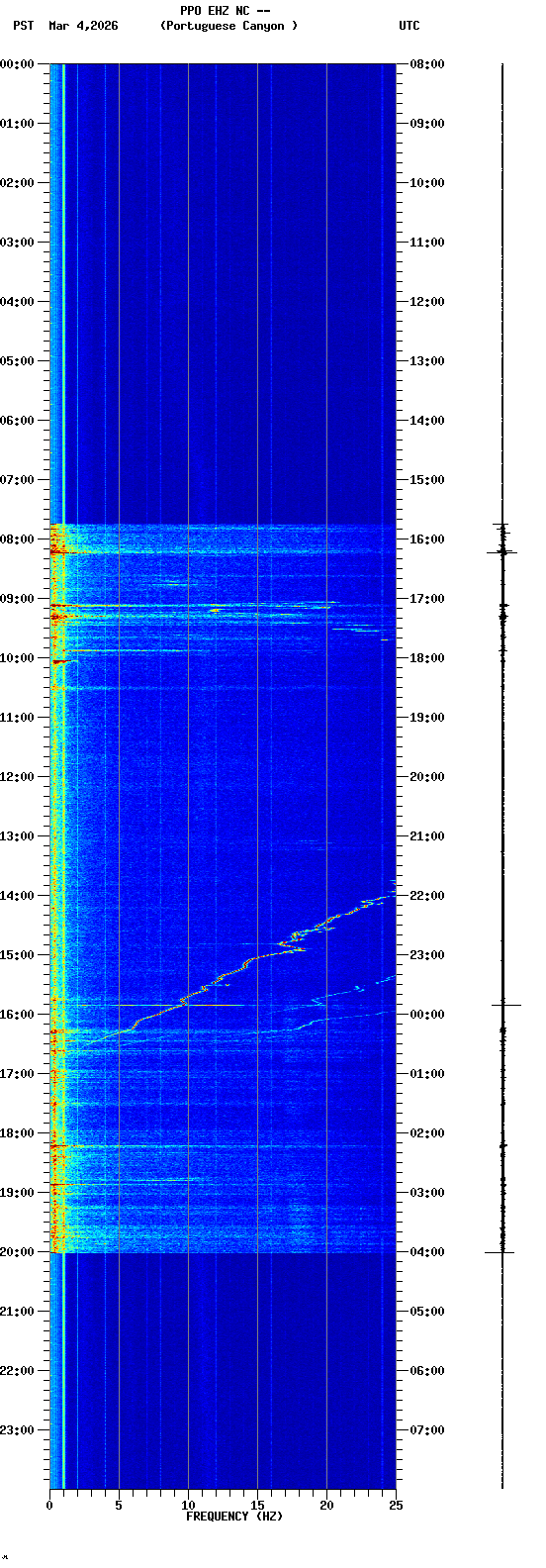Click the UTC axis '21:00' label
Viewport: 546px width, 1568px height.
click(x=427, y=836)
